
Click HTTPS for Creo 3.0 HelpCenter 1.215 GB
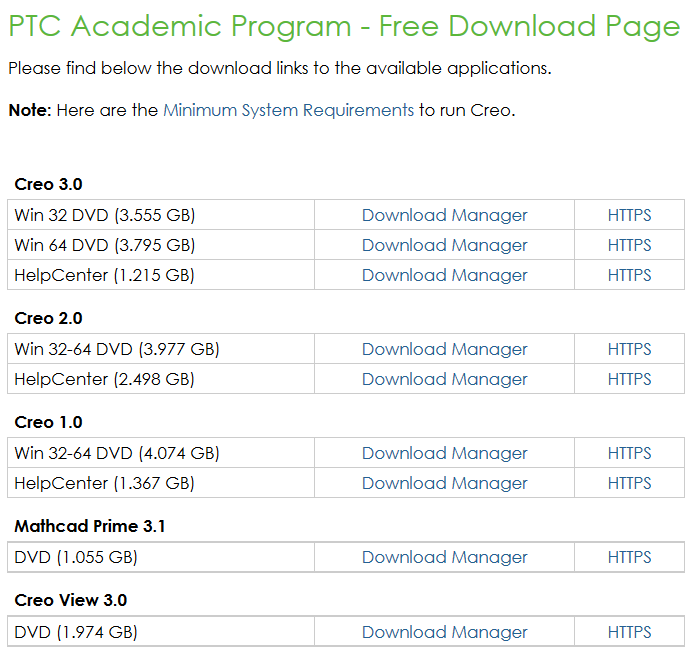point(629,275)
